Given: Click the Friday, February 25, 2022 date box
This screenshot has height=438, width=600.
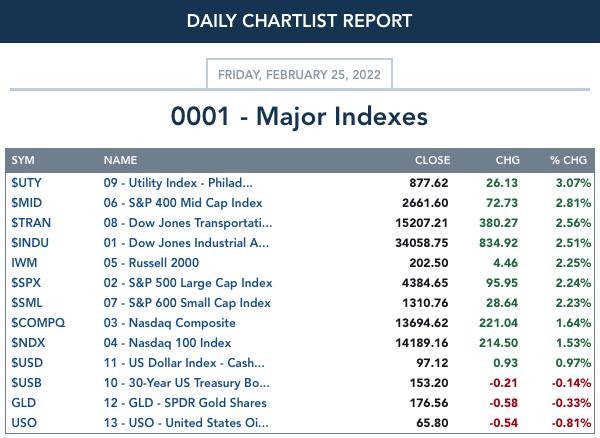Looking at the screenshot, I should coord(299,74).
